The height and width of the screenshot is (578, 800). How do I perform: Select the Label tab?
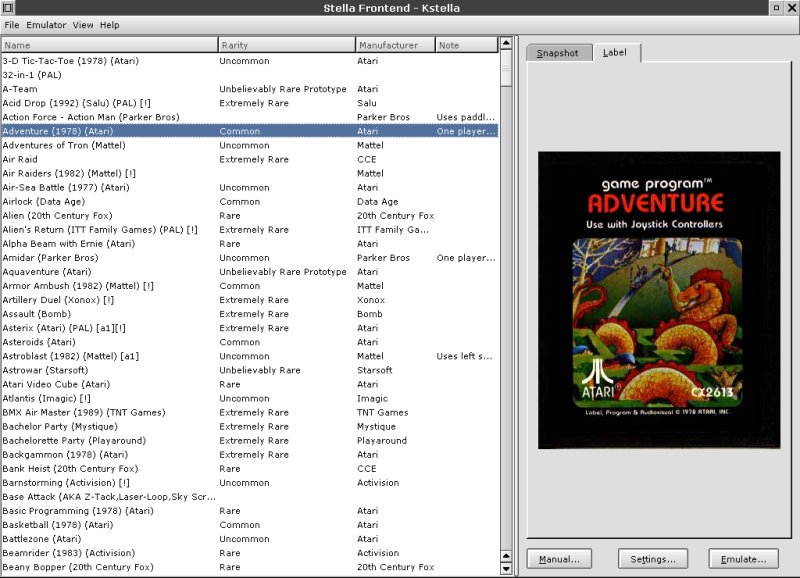[615, 53]
